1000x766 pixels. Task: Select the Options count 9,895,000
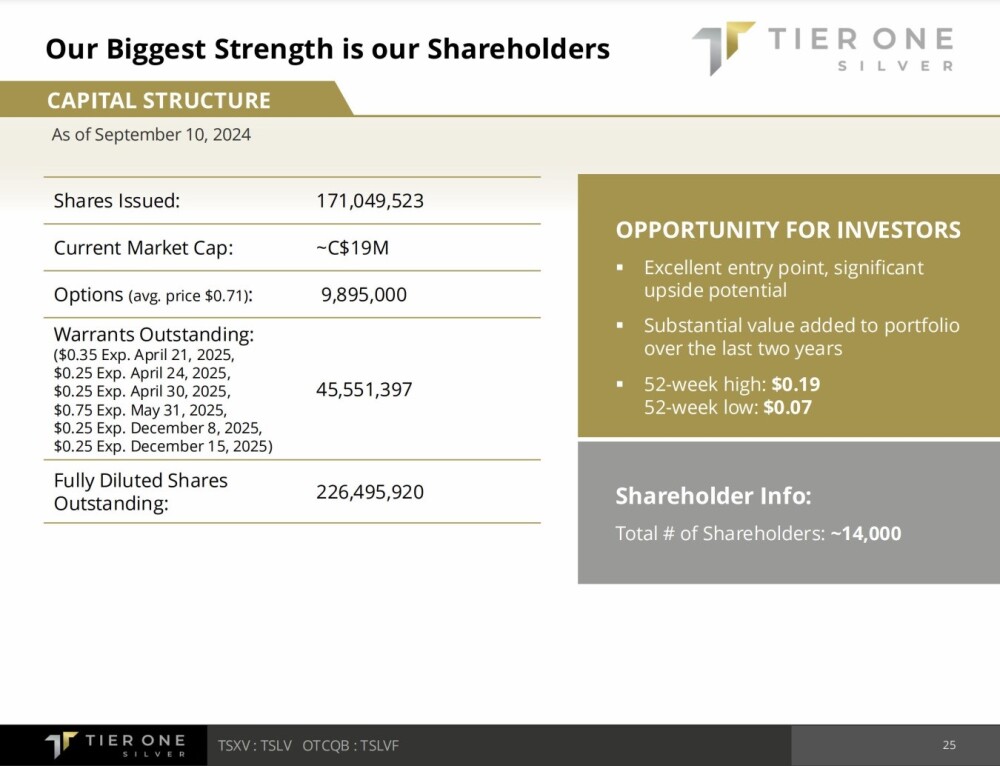click(x=364, y=295)
